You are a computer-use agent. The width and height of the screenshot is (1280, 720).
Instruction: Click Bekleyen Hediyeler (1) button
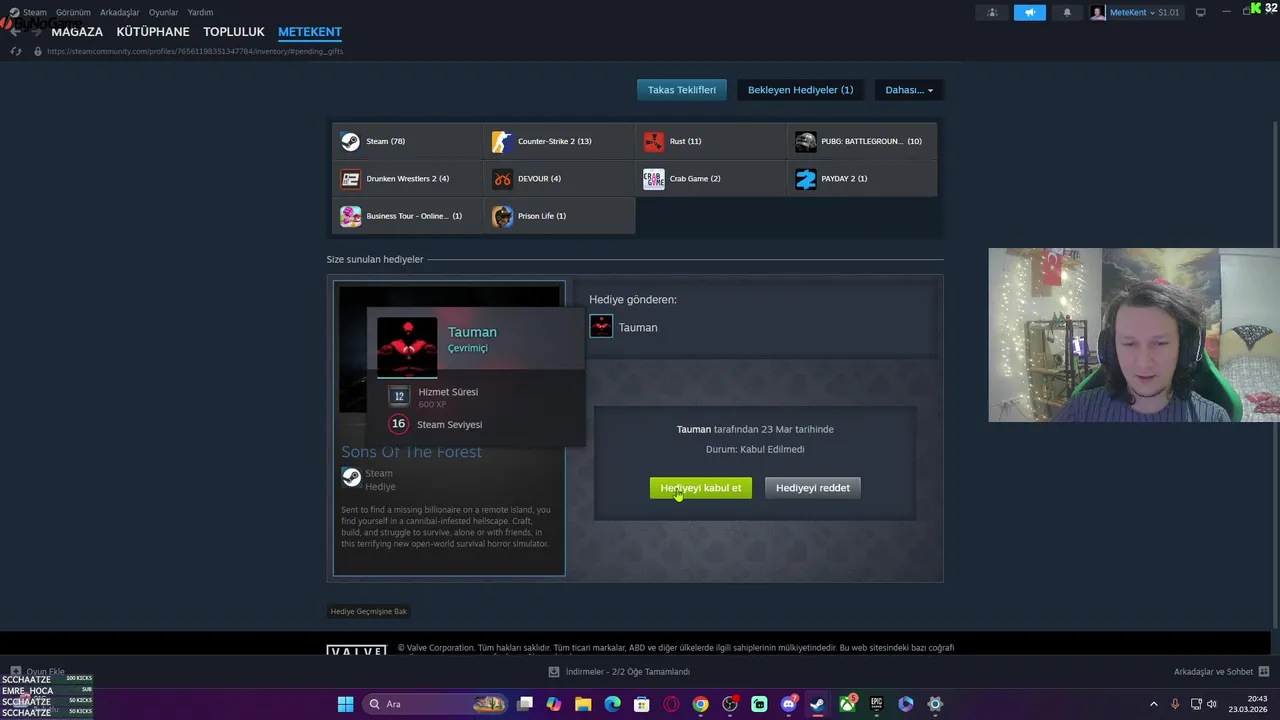click(801, 90)
